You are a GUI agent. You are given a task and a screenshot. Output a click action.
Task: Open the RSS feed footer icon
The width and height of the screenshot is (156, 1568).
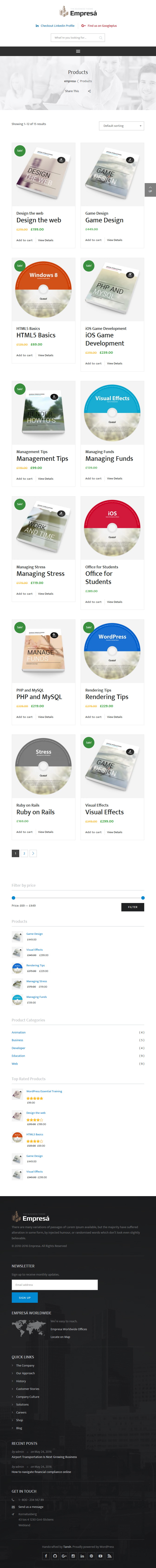(110, 1556)
